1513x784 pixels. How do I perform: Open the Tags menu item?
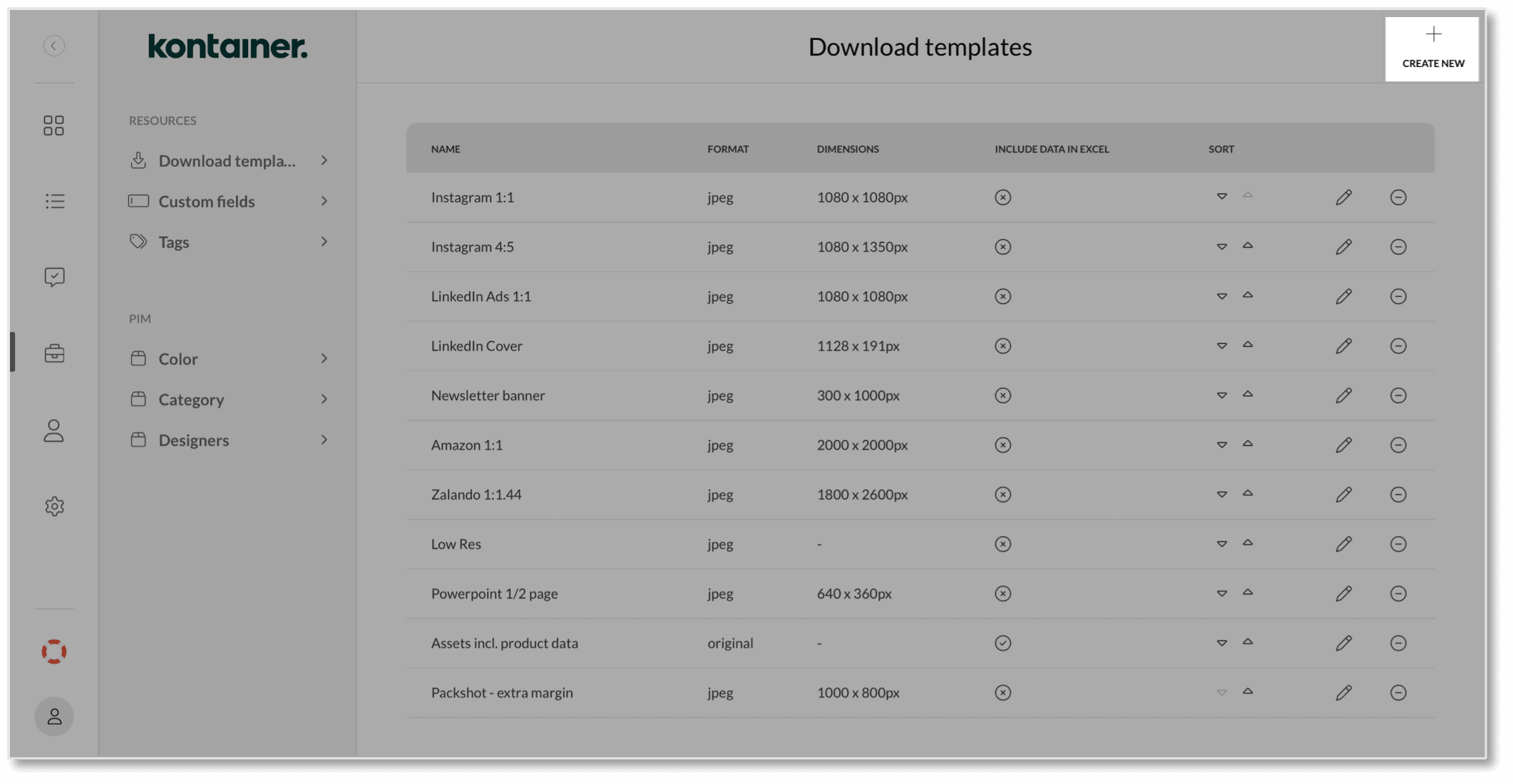point(173,242)
